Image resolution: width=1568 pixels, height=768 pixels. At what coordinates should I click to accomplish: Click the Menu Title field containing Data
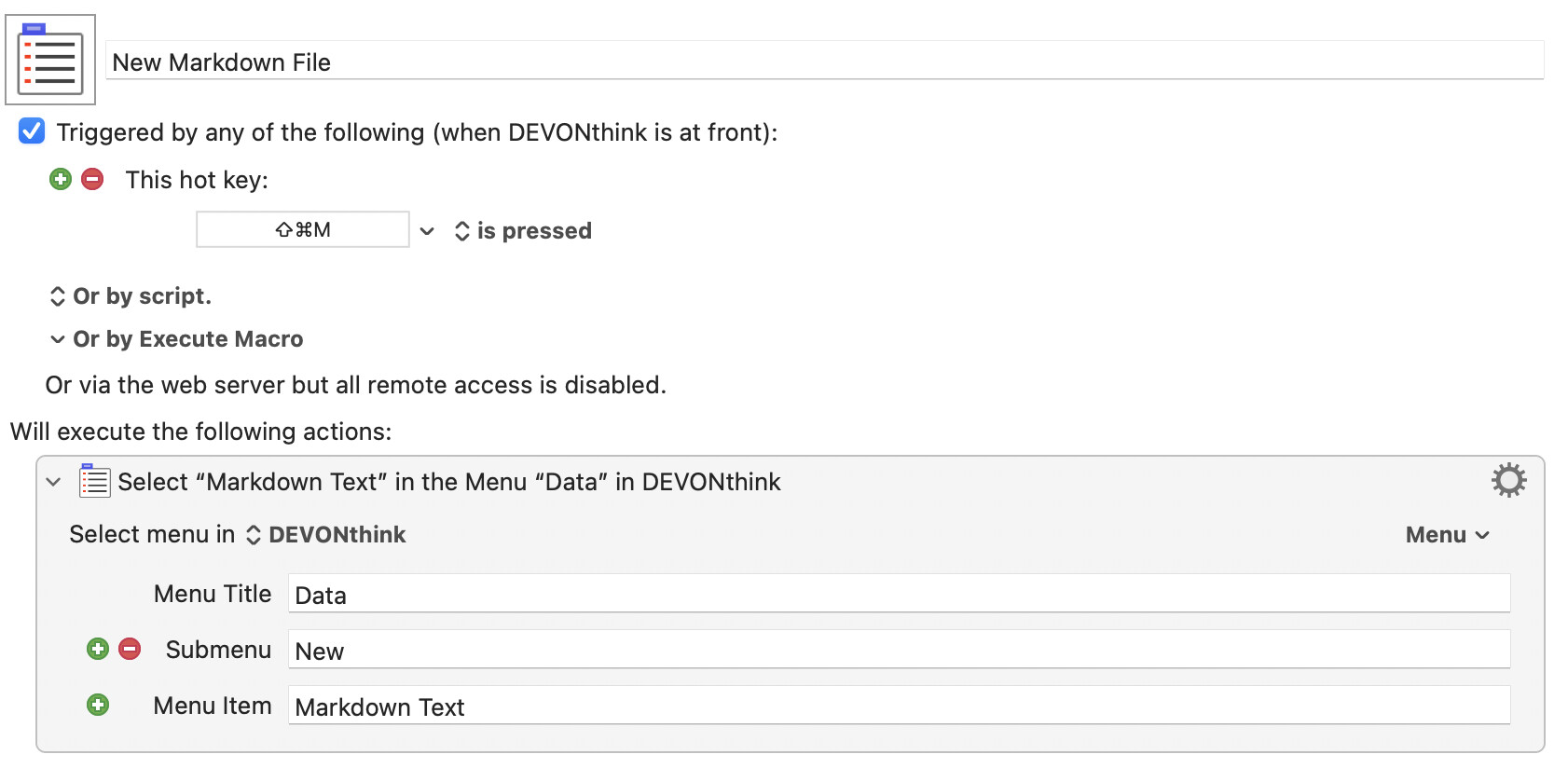point(898,595)
